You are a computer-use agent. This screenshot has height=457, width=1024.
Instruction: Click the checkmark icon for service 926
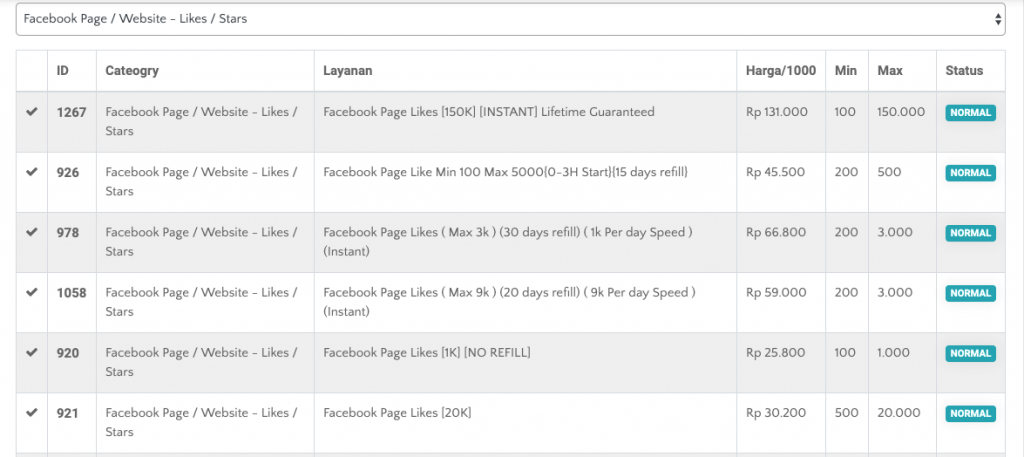32,172
